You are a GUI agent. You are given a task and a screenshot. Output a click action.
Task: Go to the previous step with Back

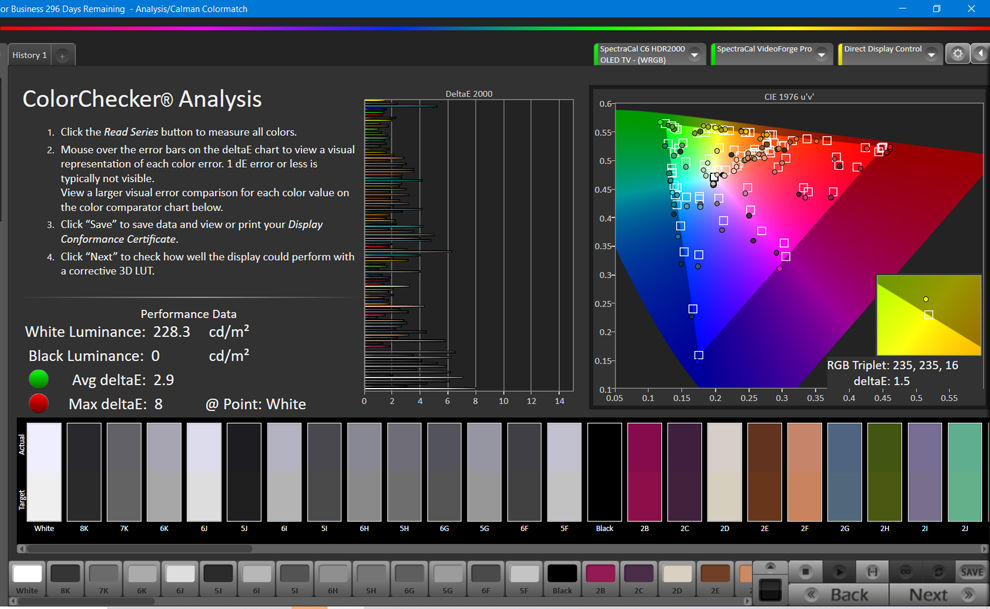pos(839,594)
